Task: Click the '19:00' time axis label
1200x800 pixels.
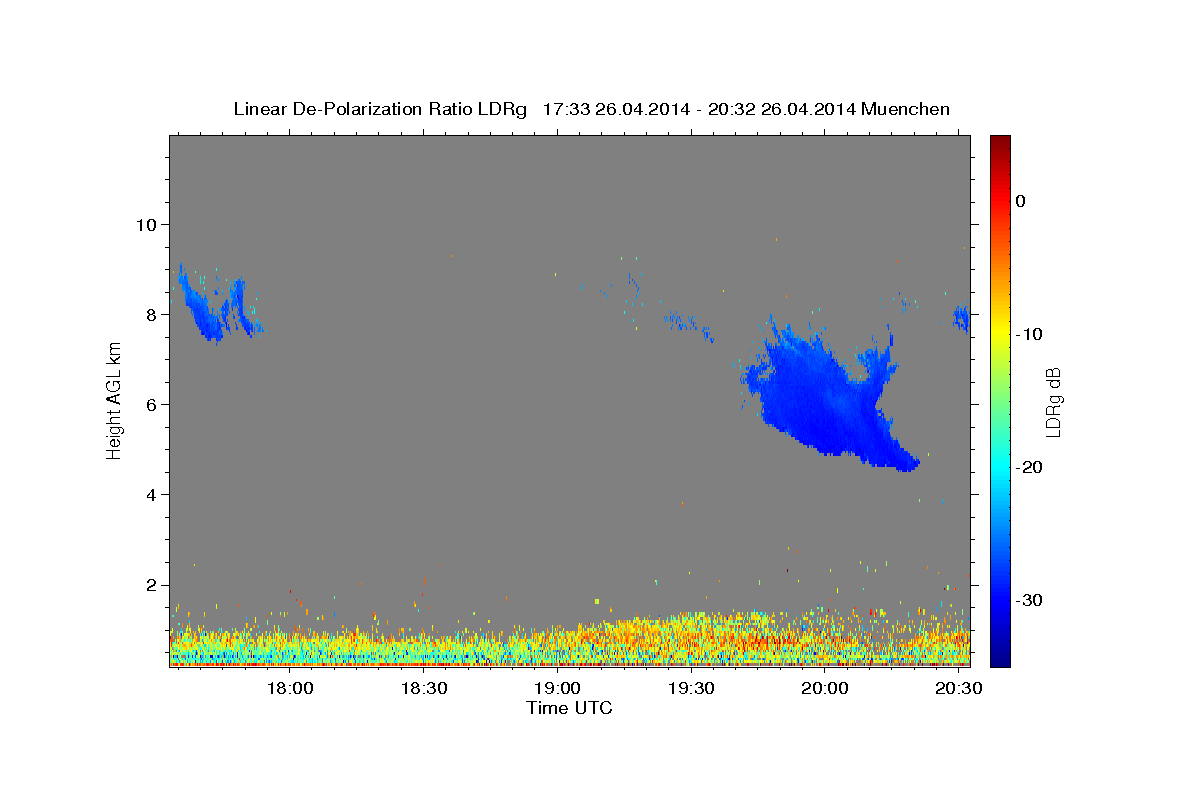Action: 558,689
